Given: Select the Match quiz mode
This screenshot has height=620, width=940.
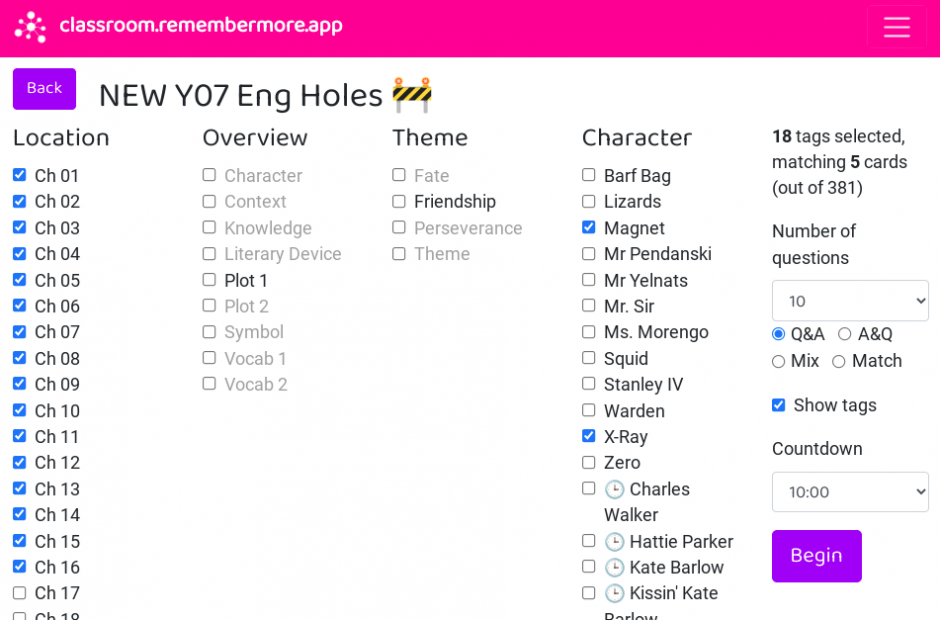Looking at the screenshot, I should pyautogui.click(x=839, y=361).
